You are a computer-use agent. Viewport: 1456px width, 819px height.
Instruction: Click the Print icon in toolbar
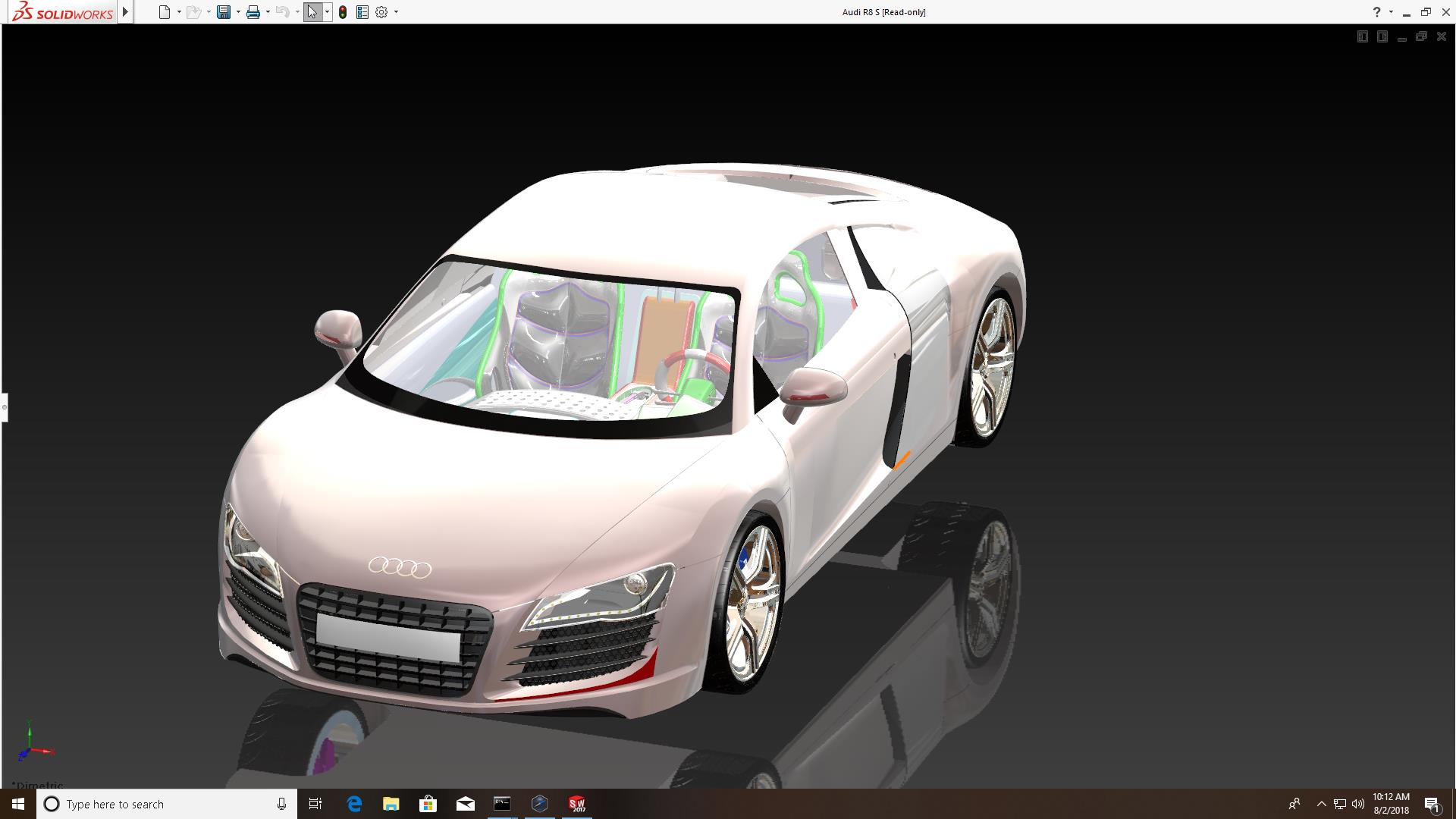pos(253,12)
